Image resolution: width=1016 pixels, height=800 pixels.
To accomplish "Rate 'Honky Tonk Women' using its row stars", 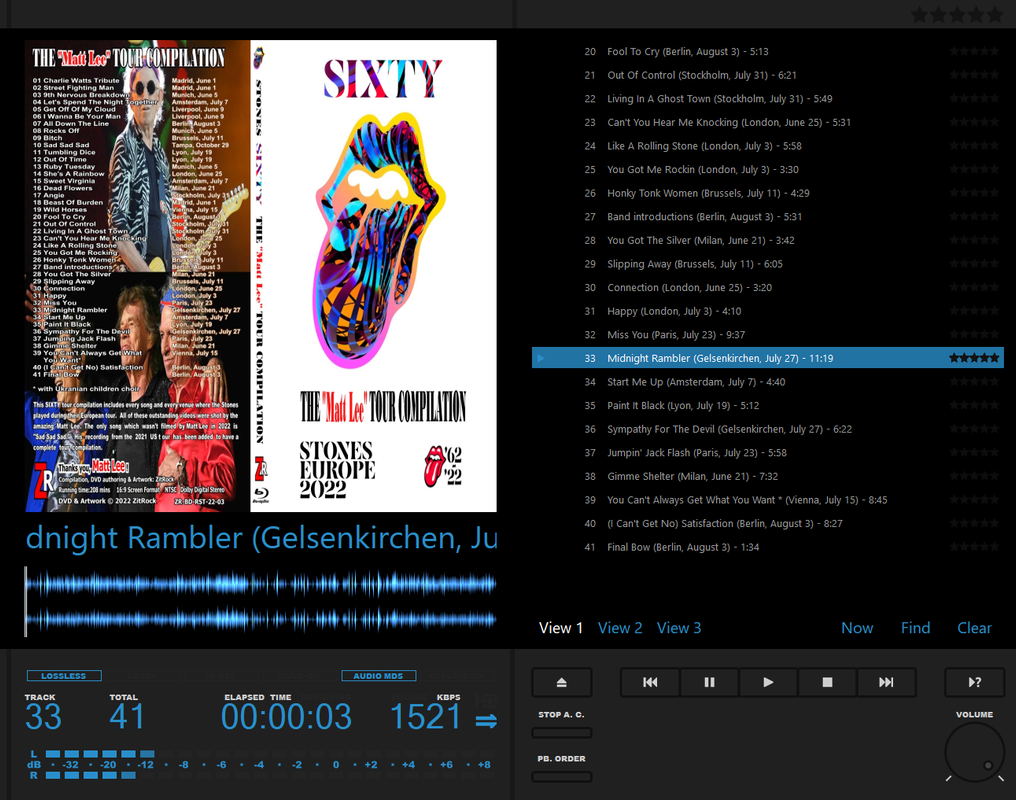I will 974,193.
